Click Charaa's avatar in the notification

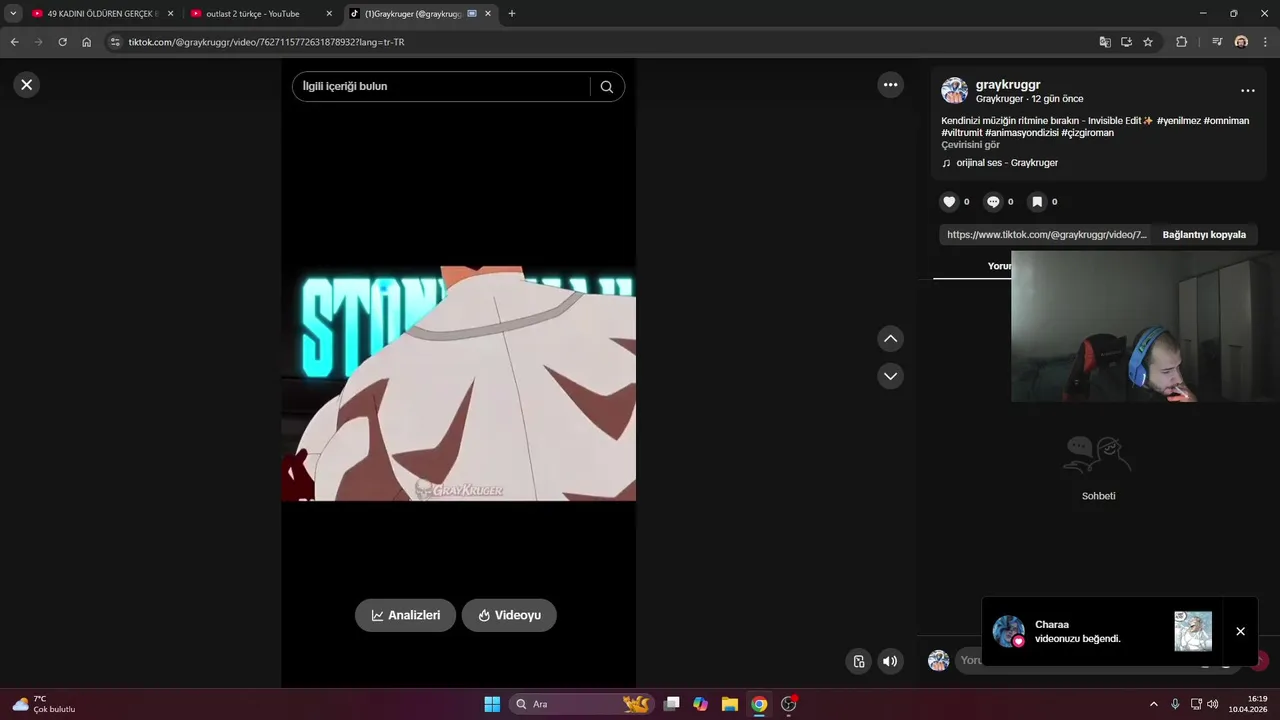pyautogui.click(x=1008, y=631)
